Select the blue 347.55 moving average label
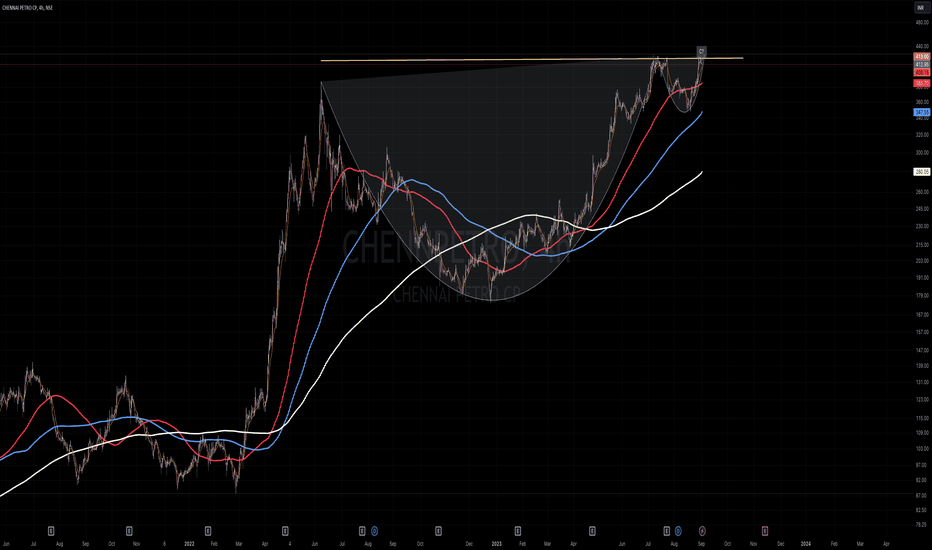932x550 pixels. [922, 112]
